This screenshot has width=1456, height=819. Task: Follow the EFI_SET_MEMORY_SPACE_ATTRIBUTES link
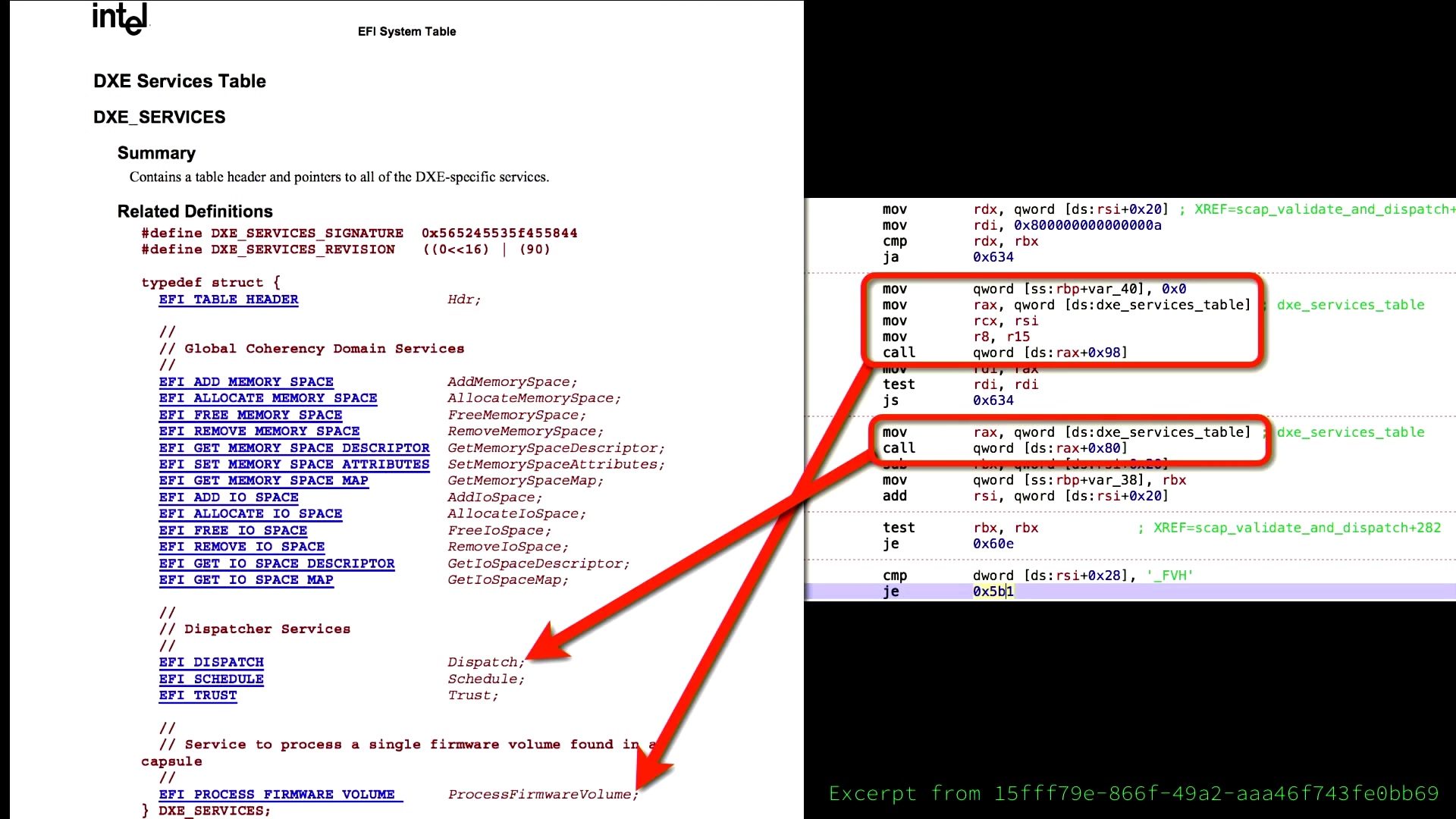tap(294, 464)
